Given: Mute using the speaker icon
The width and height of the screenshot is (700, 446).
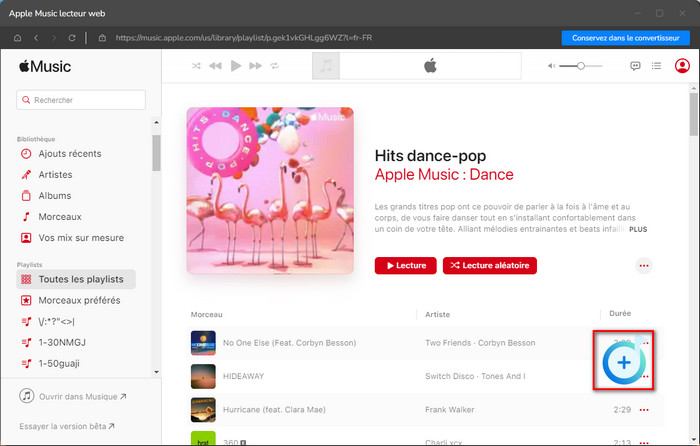Looking at the screenshot, I should point(551,66).
